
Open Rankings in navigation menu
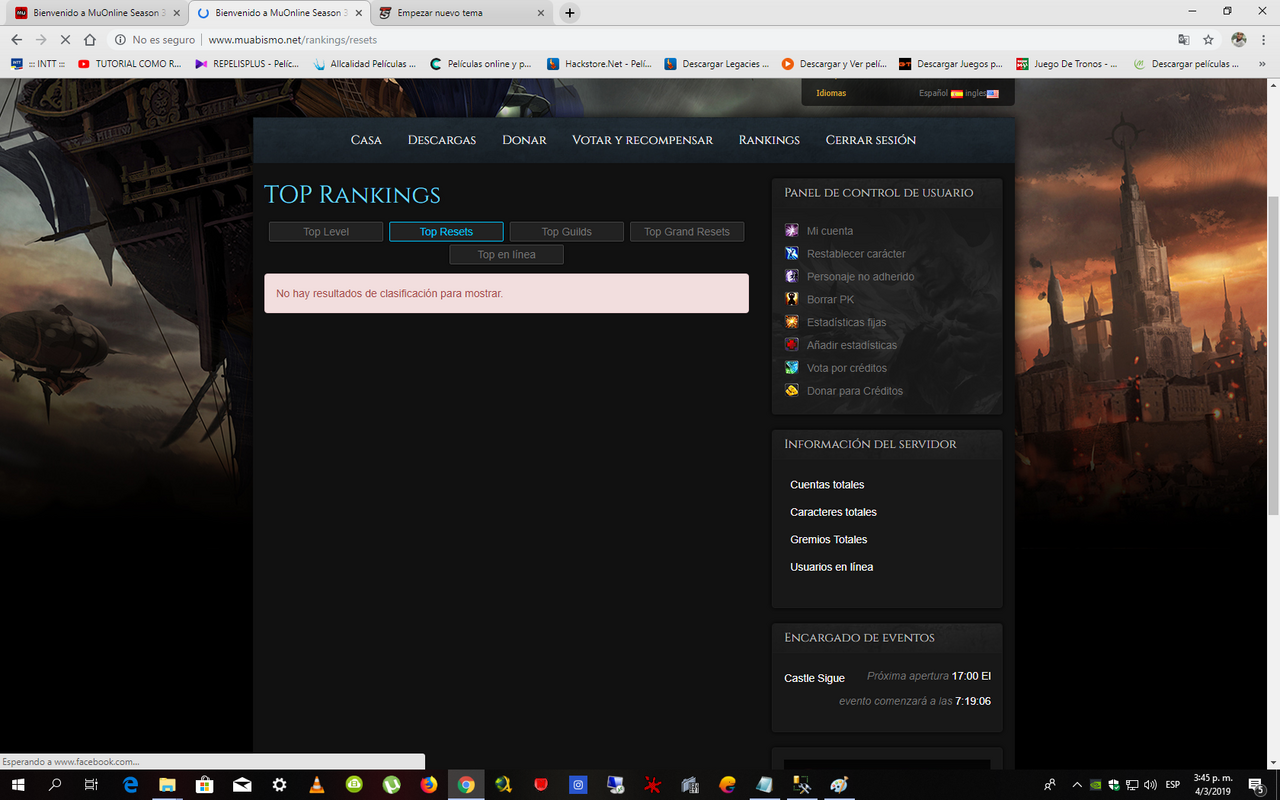pyautogui.click(x=769, y=140)
